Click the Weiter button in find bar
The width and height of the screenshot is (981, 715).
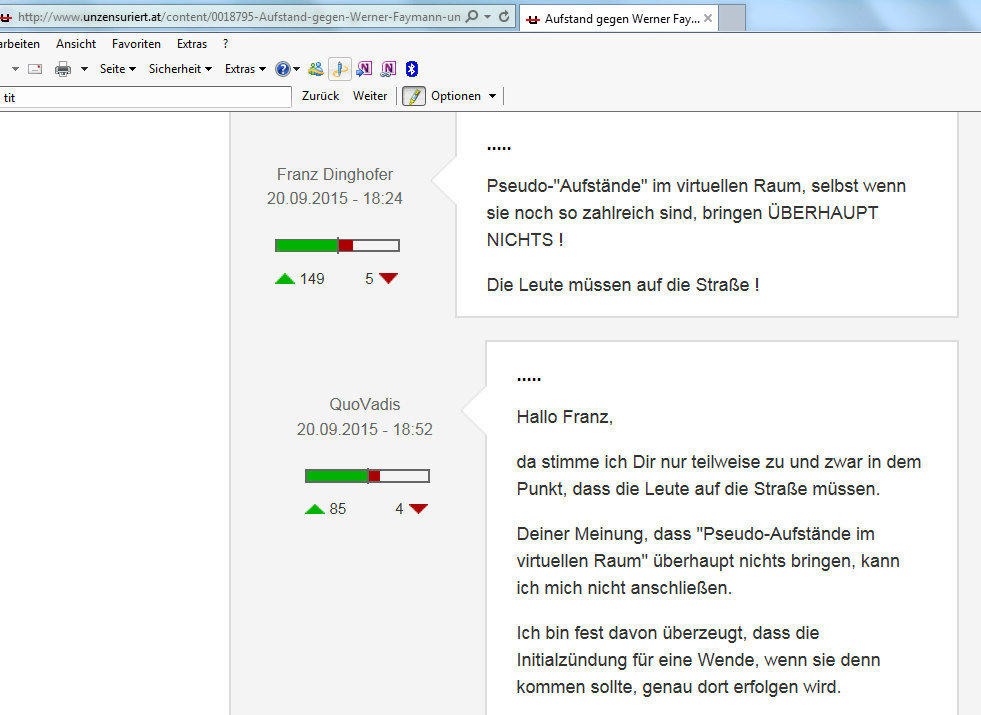tap(370, 96)
